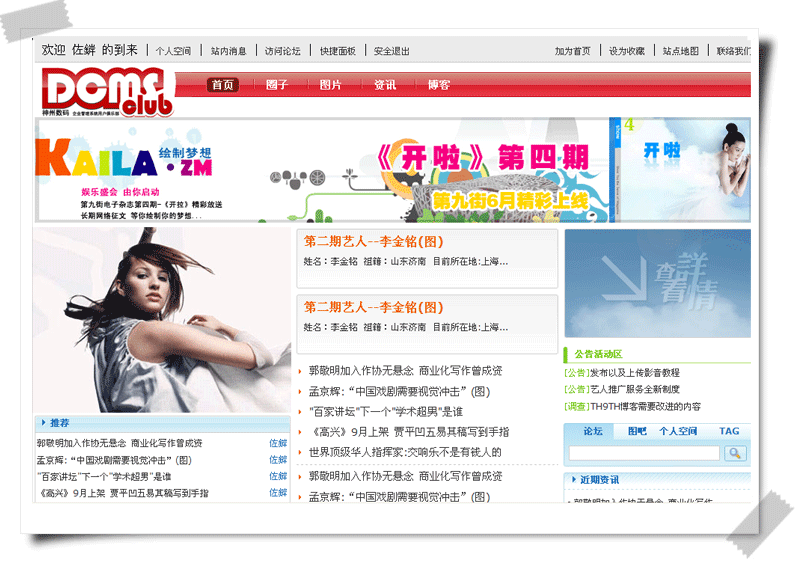Open 孟京辉 article in 推荐 list
This screenshot has width=798, height=567.
pos(114,460)
